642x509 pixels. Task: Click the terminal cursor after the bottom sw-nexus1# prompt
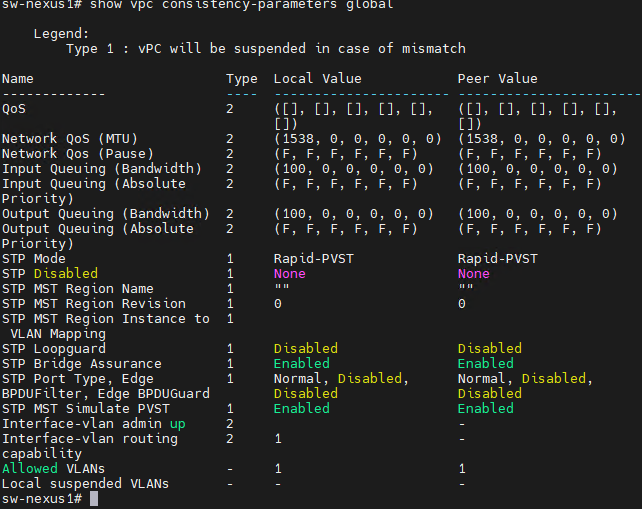tap(93, 499)
